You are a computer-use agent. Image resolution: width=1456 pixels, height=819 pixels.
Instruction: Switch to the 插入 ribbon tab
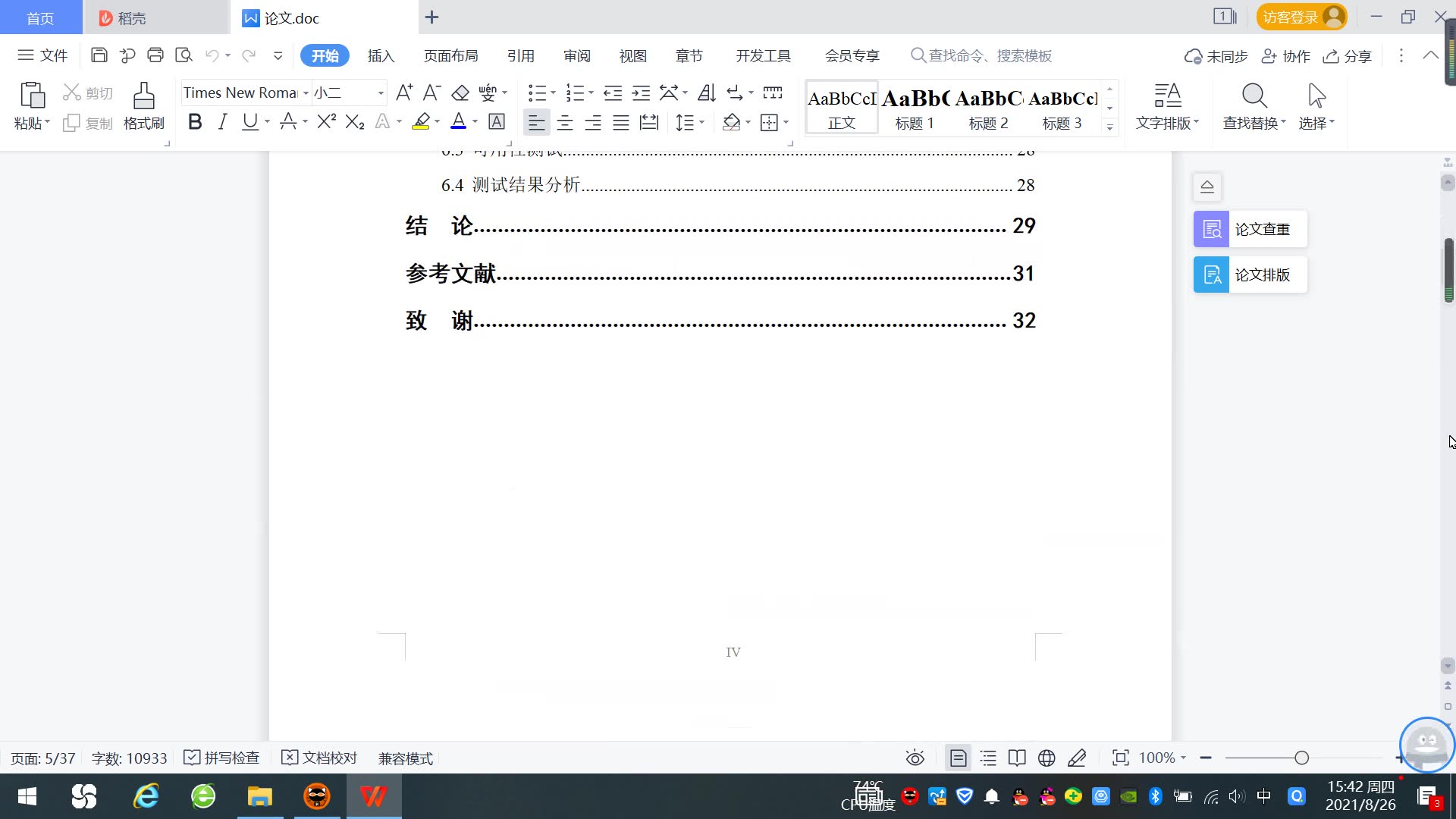(x=381, y=55)
